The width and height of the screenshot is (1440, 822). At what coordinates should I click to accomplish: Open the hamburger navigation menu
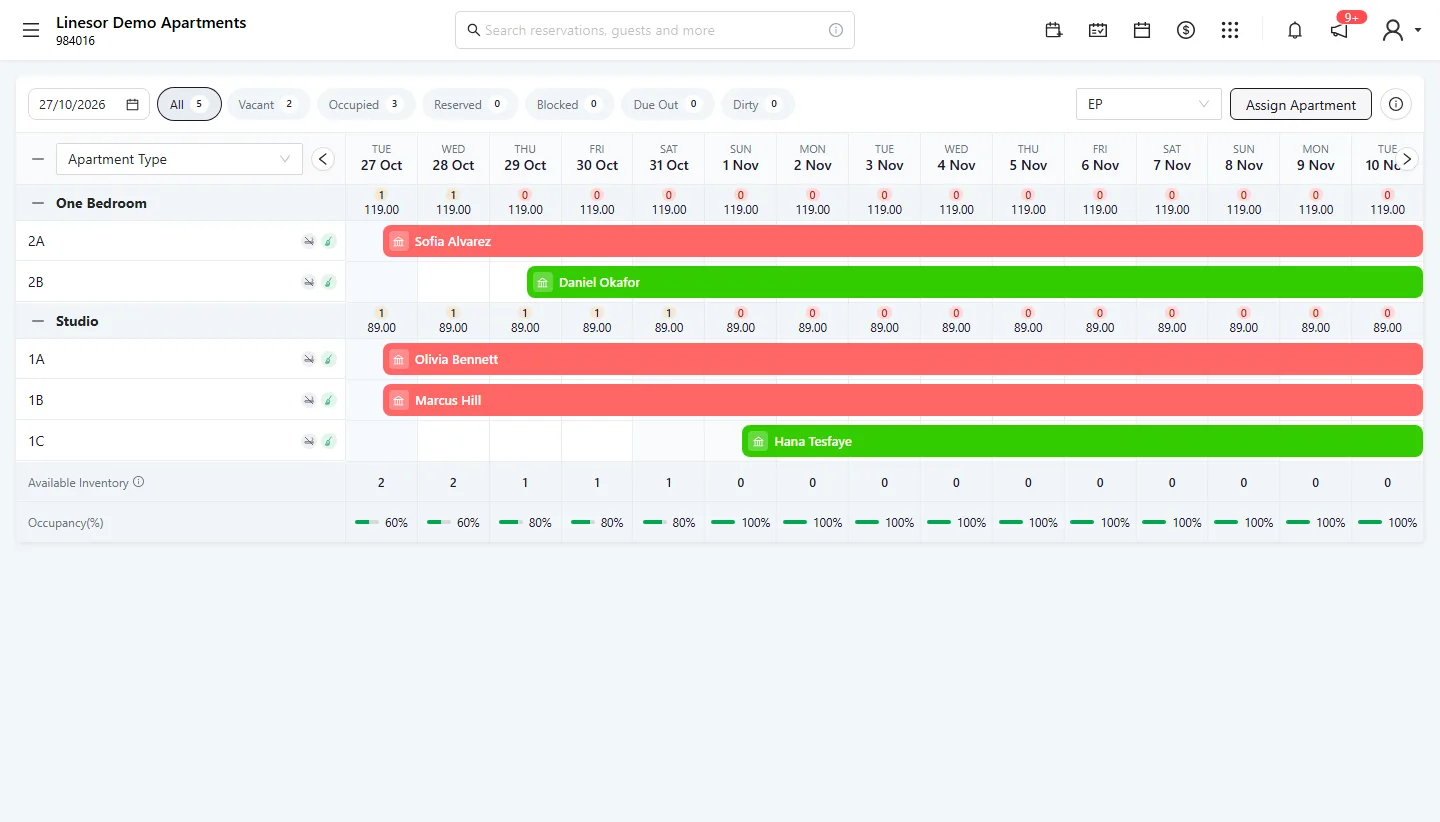[31, 30]
